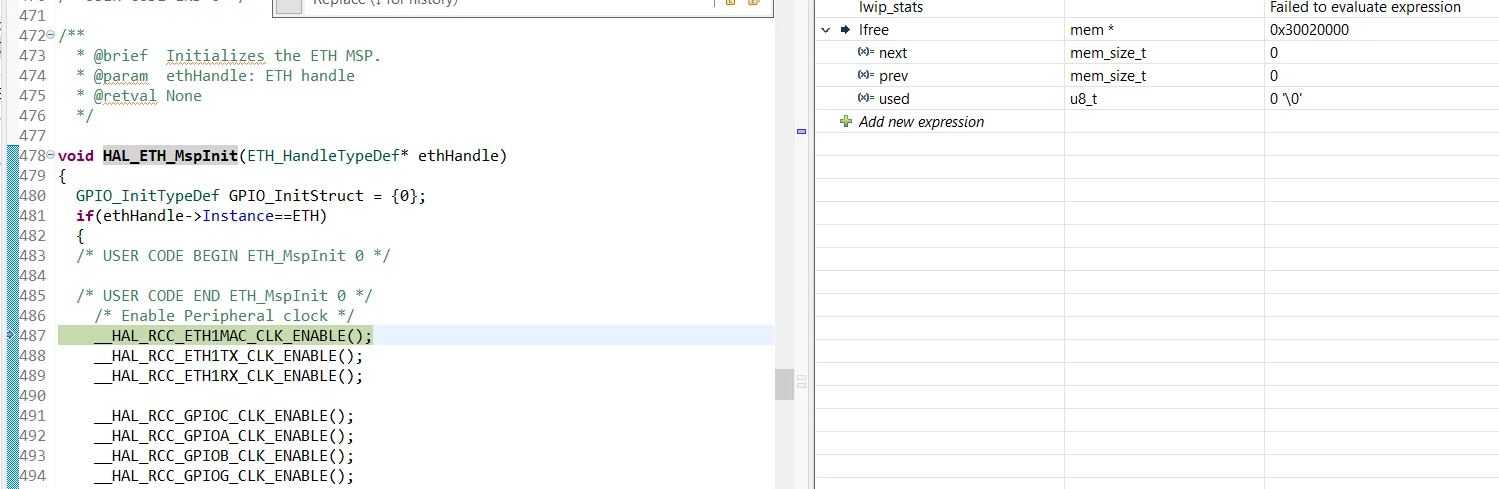The height and width of the screenshot is (489, 1499).
Task: Click the @param ethHandle comment line
Action: (215, 76)
